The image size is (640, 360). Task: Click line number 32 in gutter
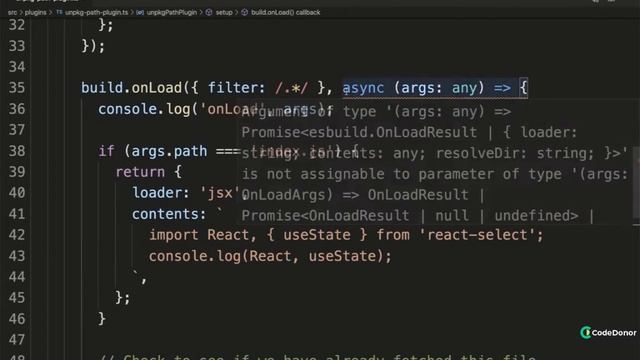pos(17,25)
